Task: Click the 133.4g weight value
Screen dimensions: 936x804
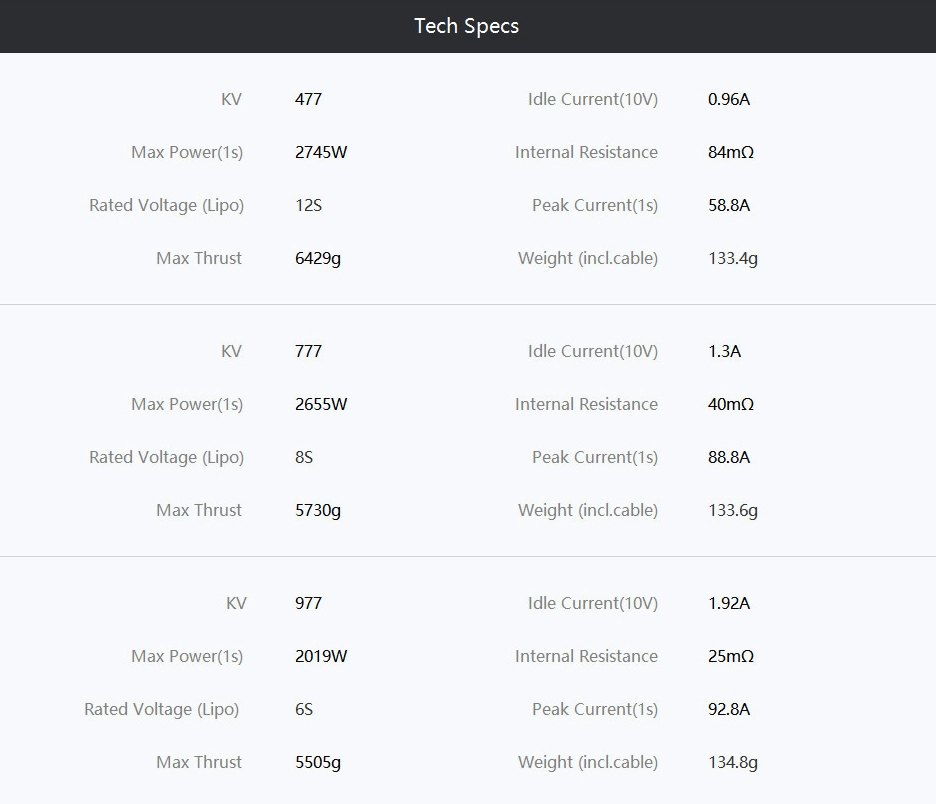Action: (x=732, y=258)
